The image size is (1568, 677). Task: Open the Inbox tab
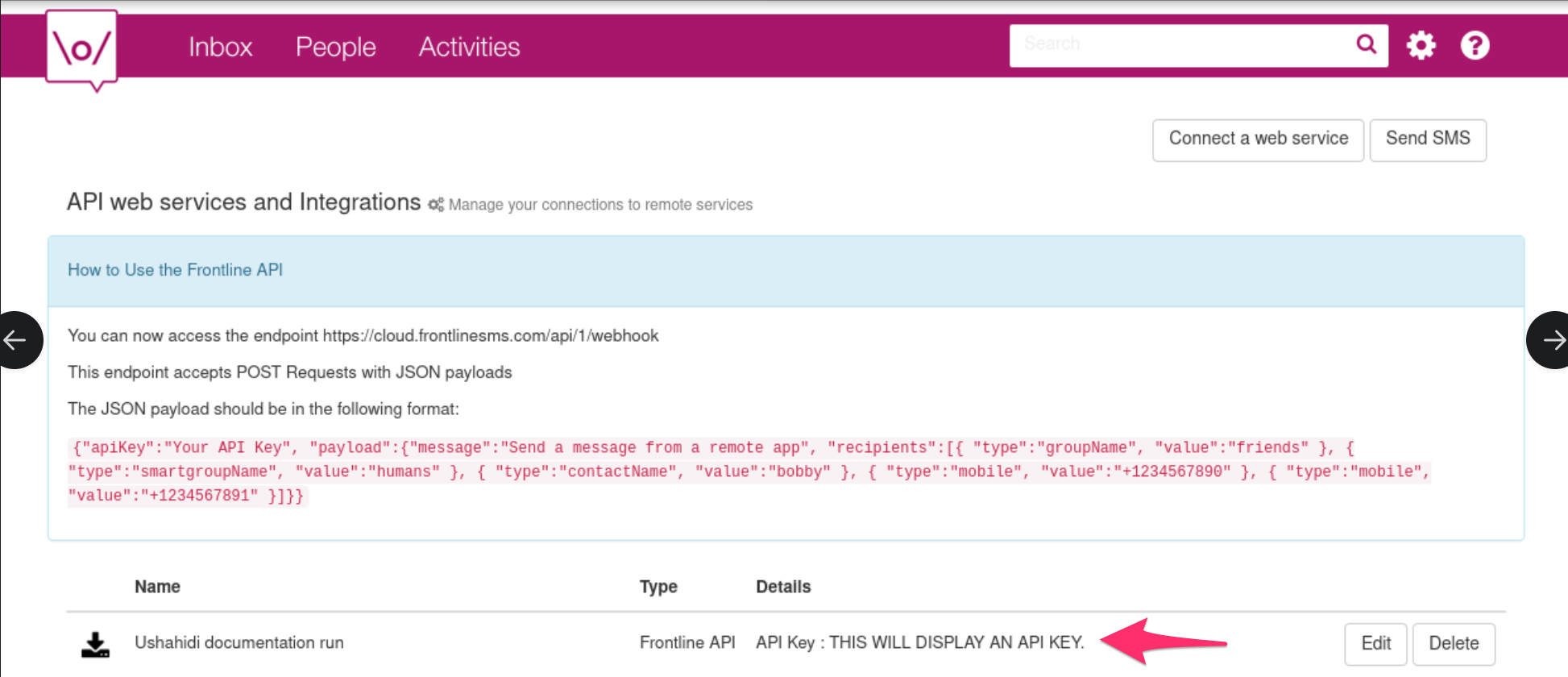[220, 47]
